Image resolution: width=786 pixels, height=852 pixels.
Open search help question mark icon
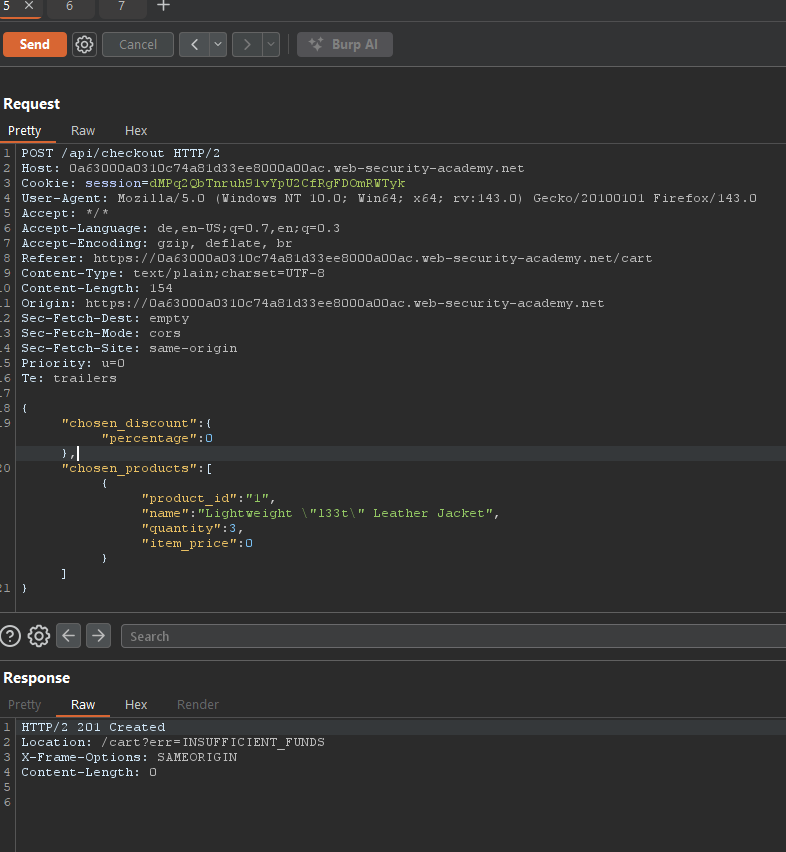click(x=10, y=636)
